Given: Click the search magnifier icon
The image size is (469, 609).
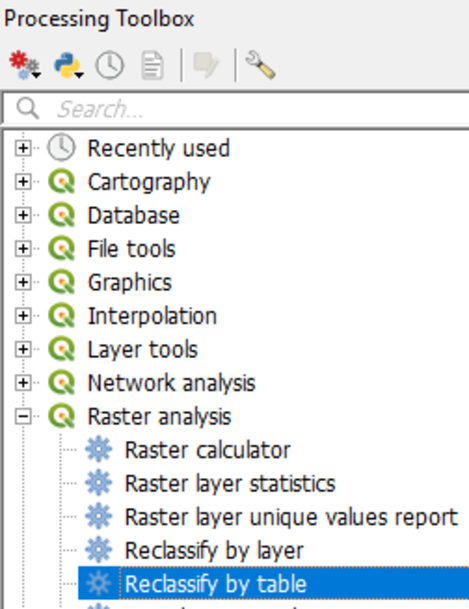Looking at the screenshot, I should coord(28,108).
